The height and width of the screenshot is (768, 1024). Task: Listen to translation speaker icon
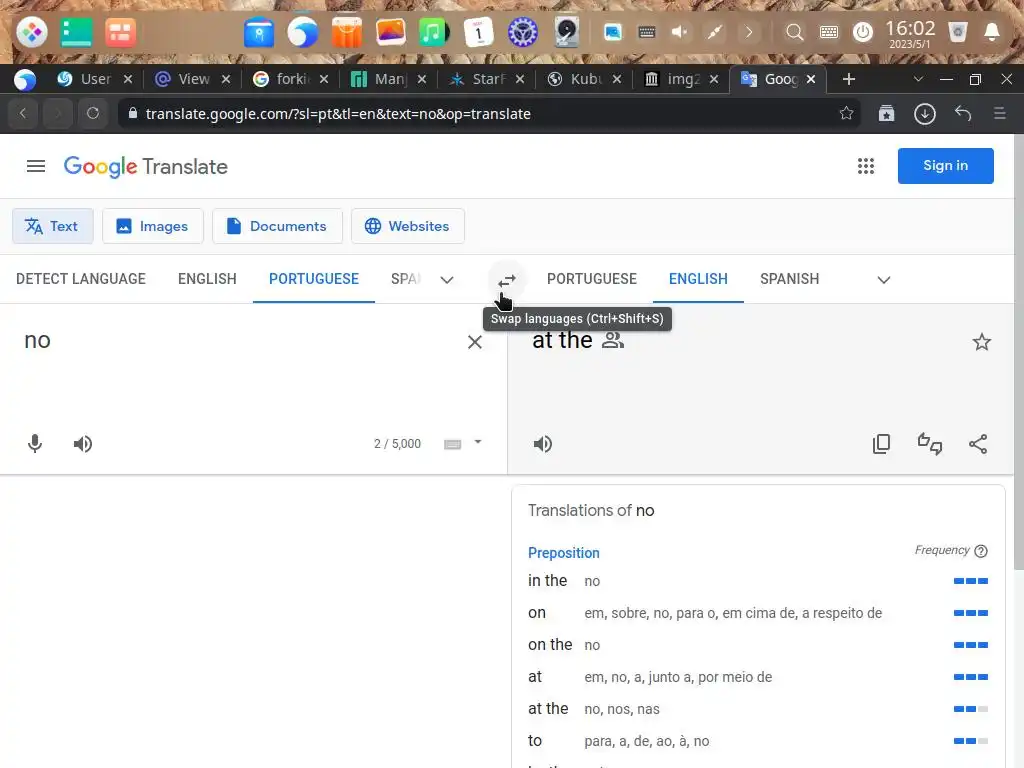[543, 444]
